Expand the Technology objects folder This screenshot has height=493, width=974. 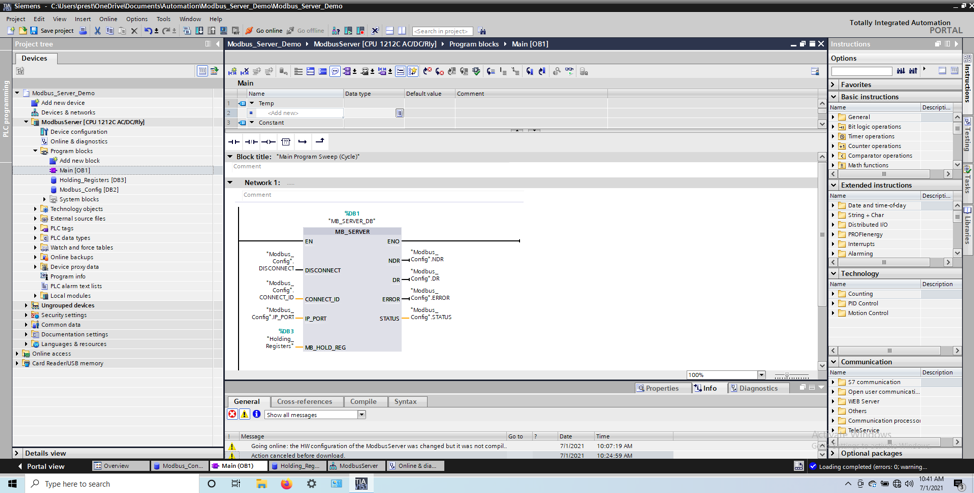click(x=35, y=209)
